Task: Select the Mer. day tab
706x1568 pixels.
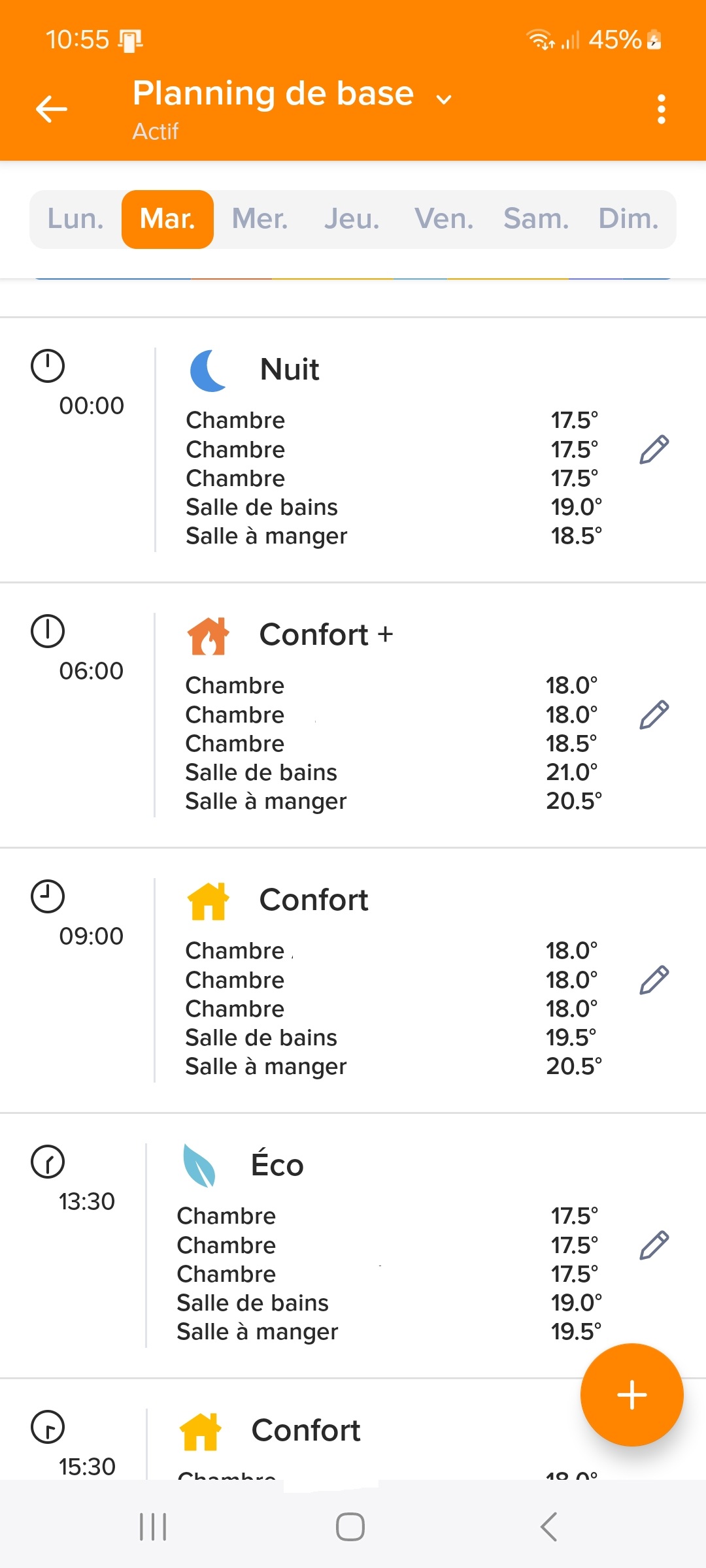Action: 260,219
